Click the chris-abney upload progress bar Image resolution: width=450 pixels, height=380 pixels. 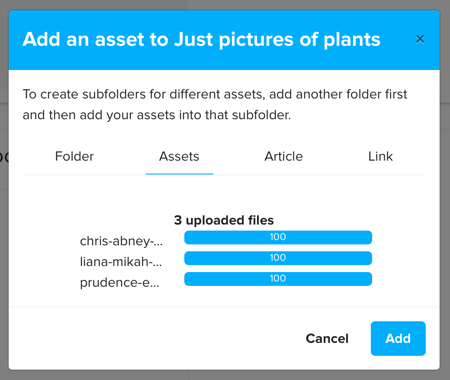278,237
